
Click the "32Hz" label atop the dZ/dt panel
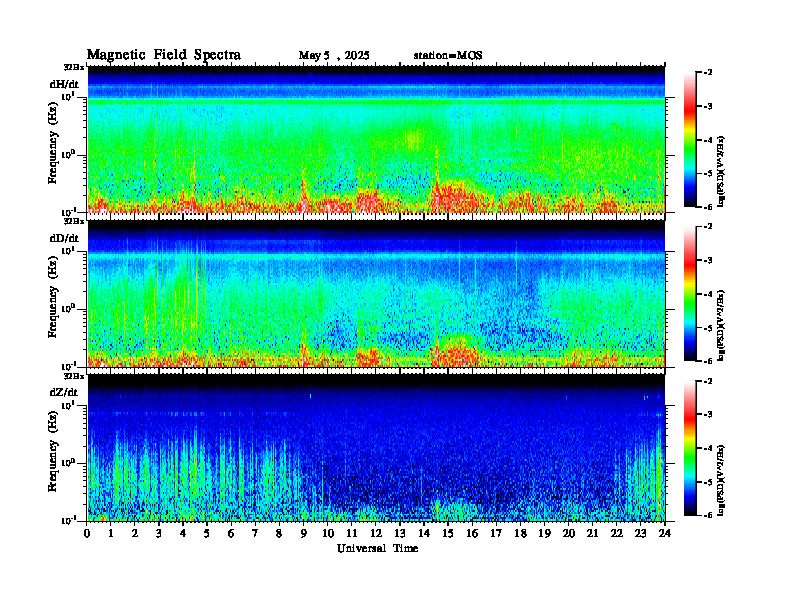click(74, 376)
